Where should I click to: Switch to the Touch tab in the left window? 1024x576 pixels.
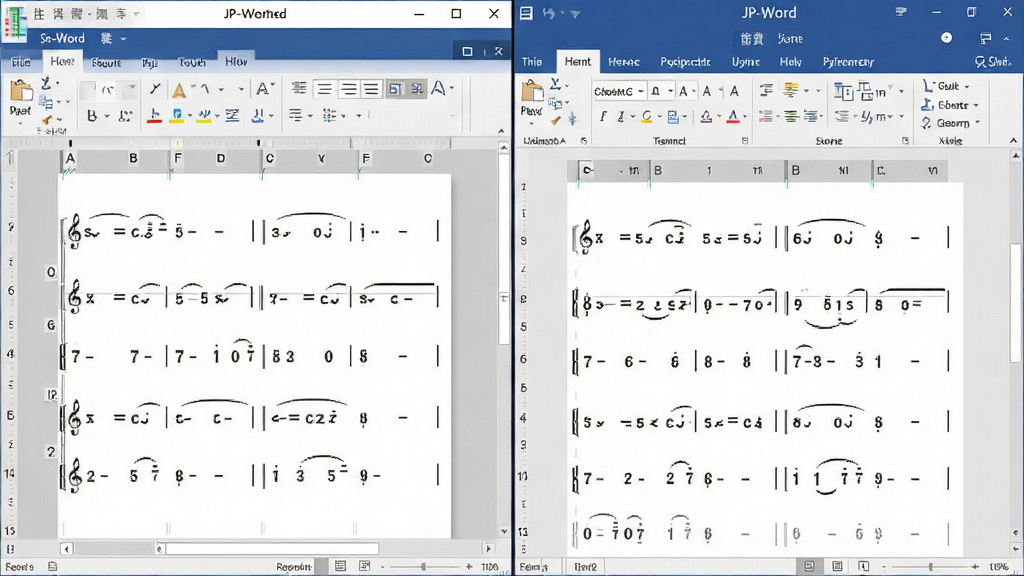tap(192, 63)
